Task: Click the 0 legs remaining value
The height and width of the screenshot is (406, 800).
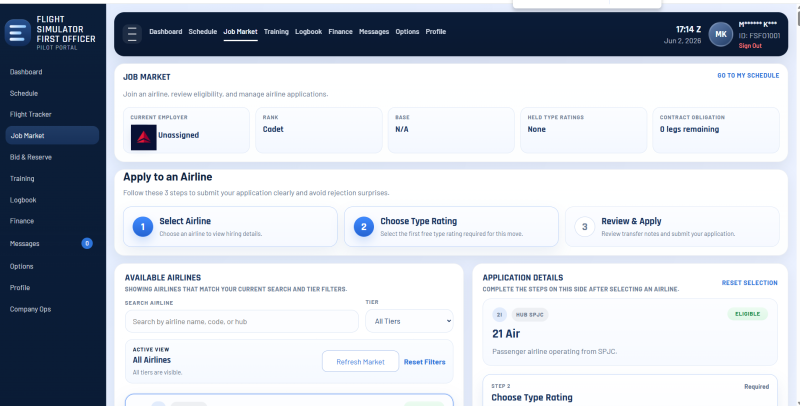Action: click(689, 129)
